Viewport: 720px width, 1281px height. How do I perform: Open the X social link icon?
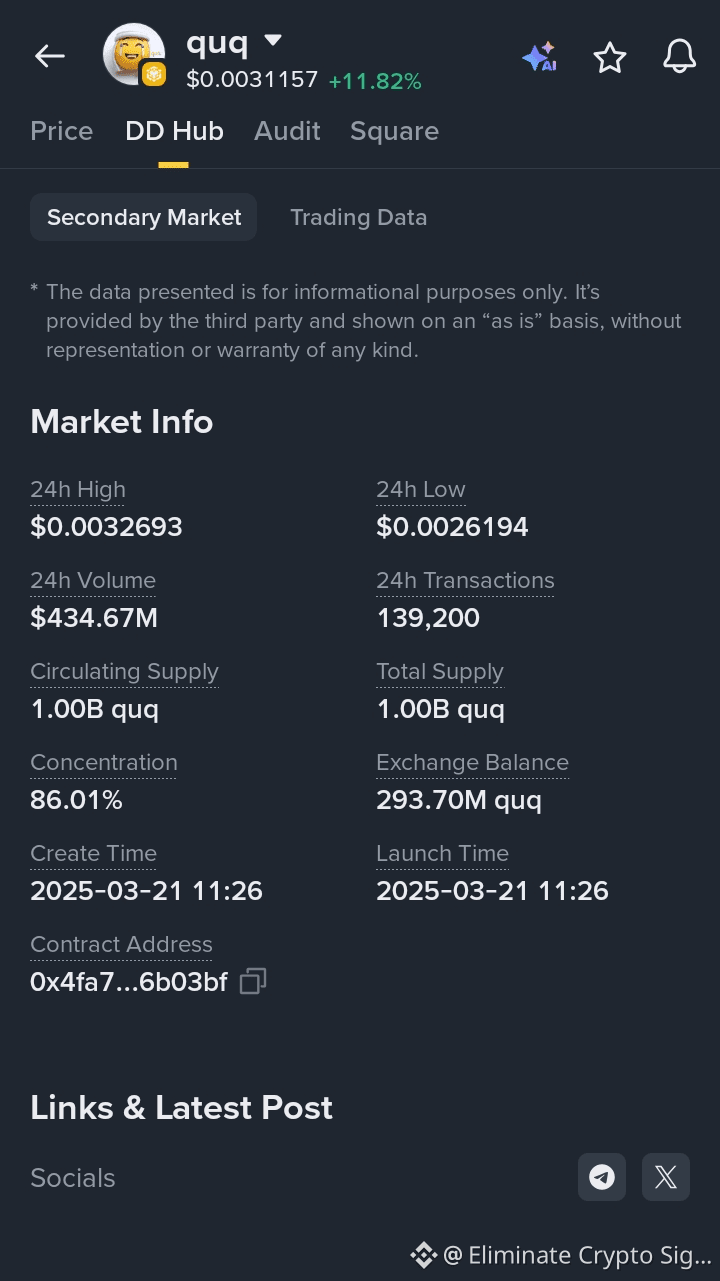666,1177
